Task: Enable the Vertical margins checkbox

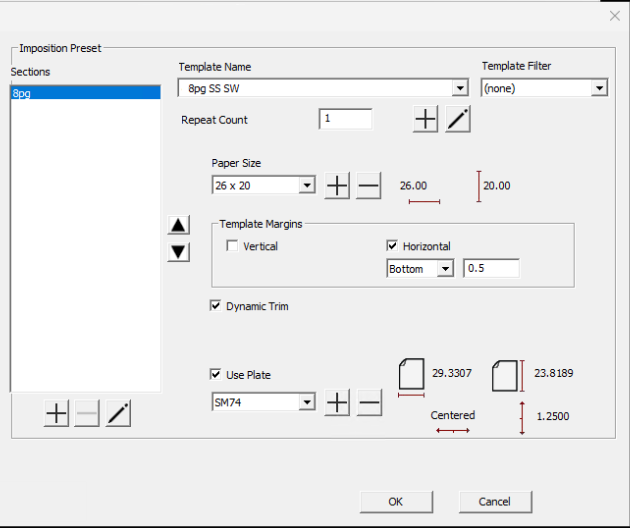Action: pos(232,246)
